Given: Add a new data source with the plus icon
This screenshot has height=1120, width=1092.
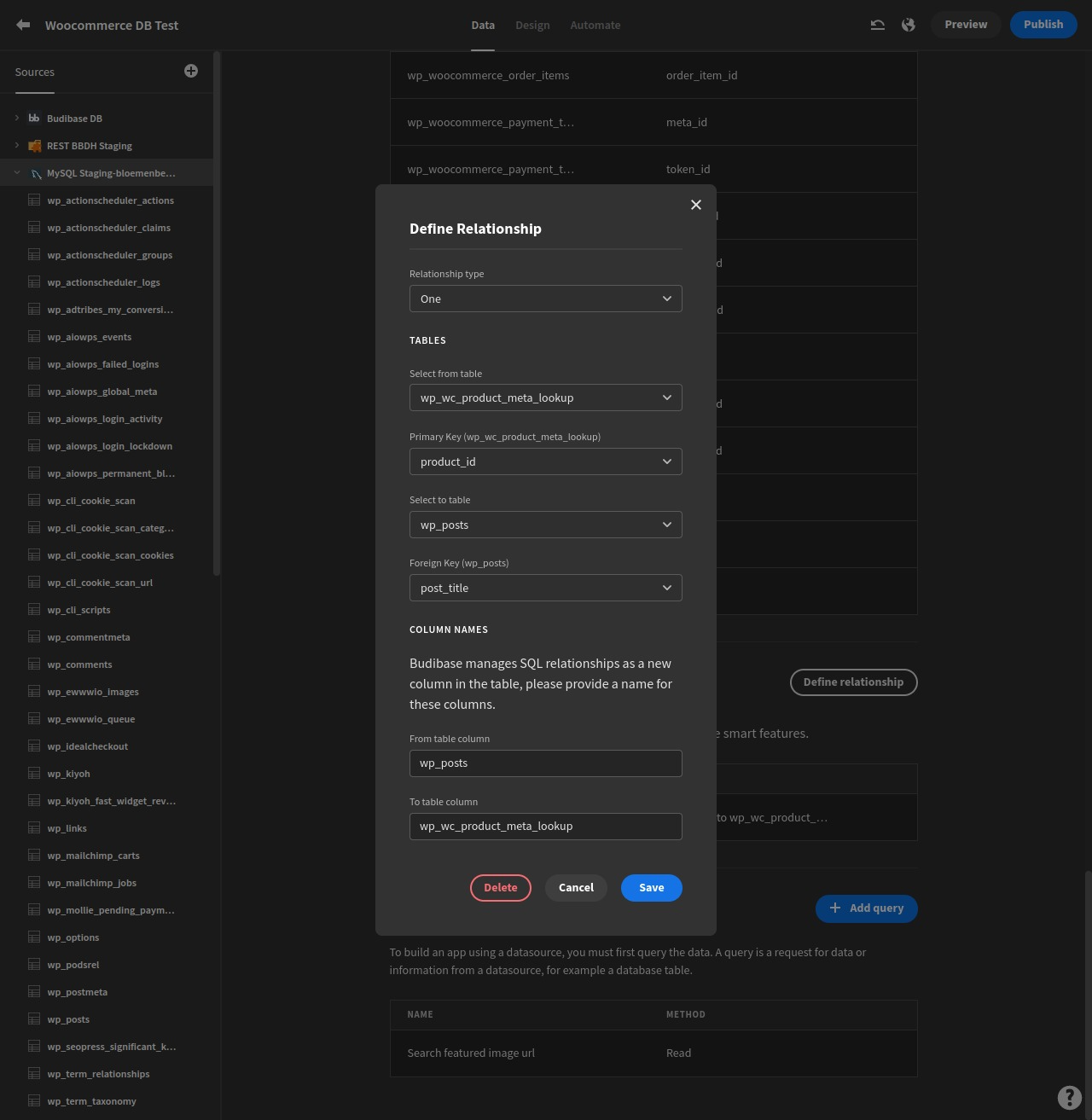Looking at the screenshot, I should click(x=191, y=72).
